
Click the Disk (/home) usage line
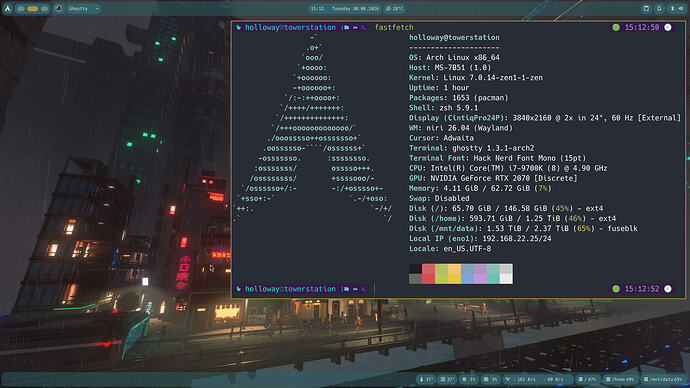click(512, 219)
